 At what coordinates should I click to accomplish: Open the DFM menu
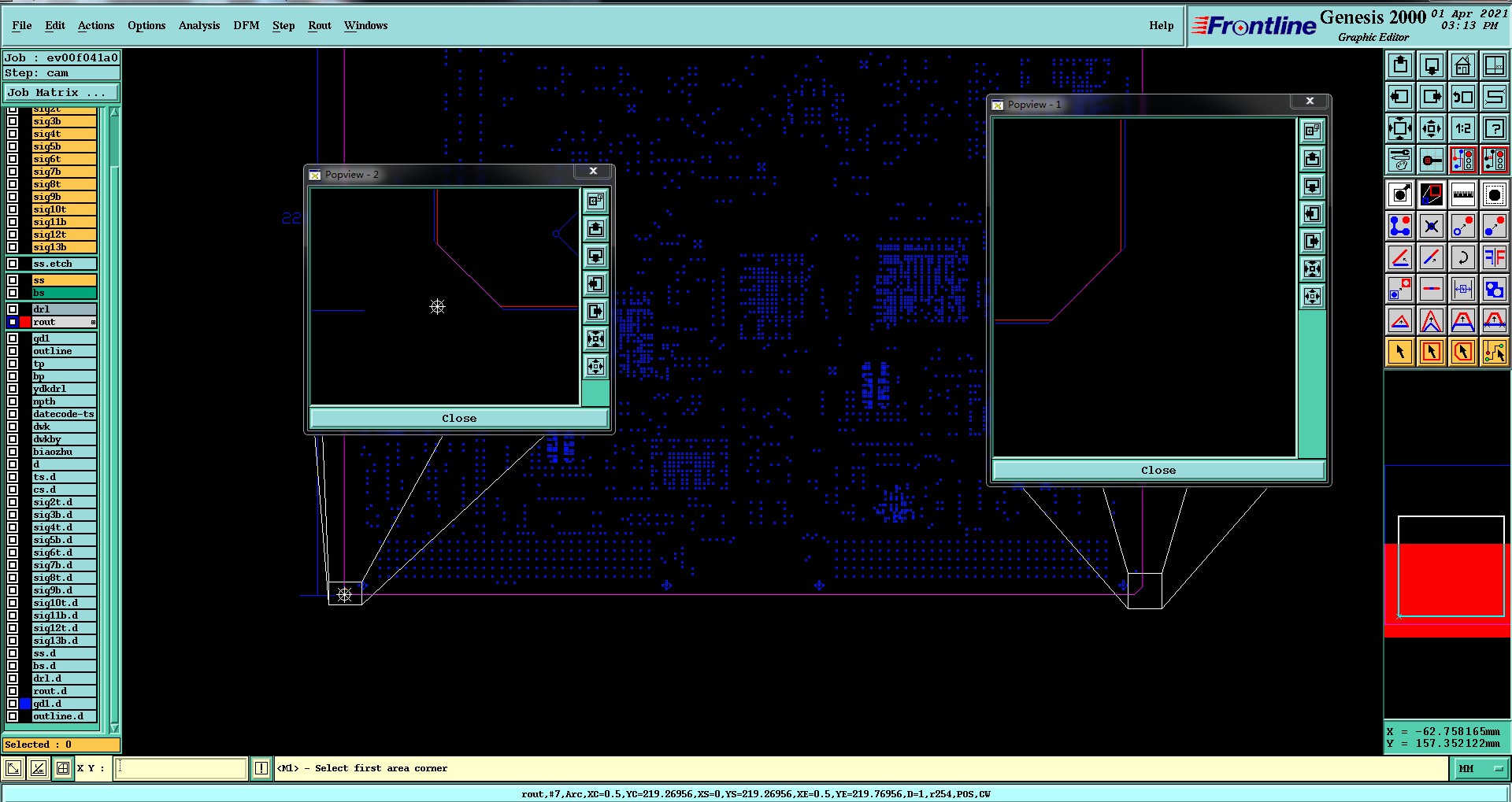pos(246,25)
